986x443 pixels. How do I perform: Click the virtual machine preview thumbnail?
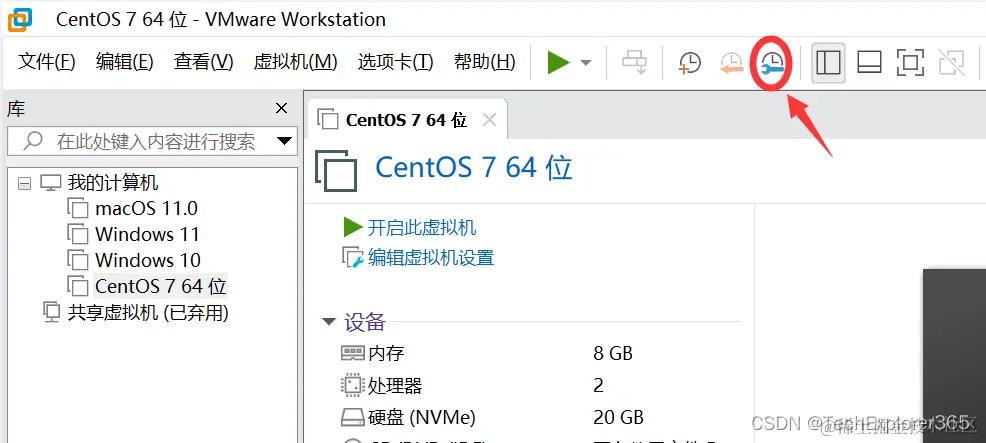pos(954,356)
